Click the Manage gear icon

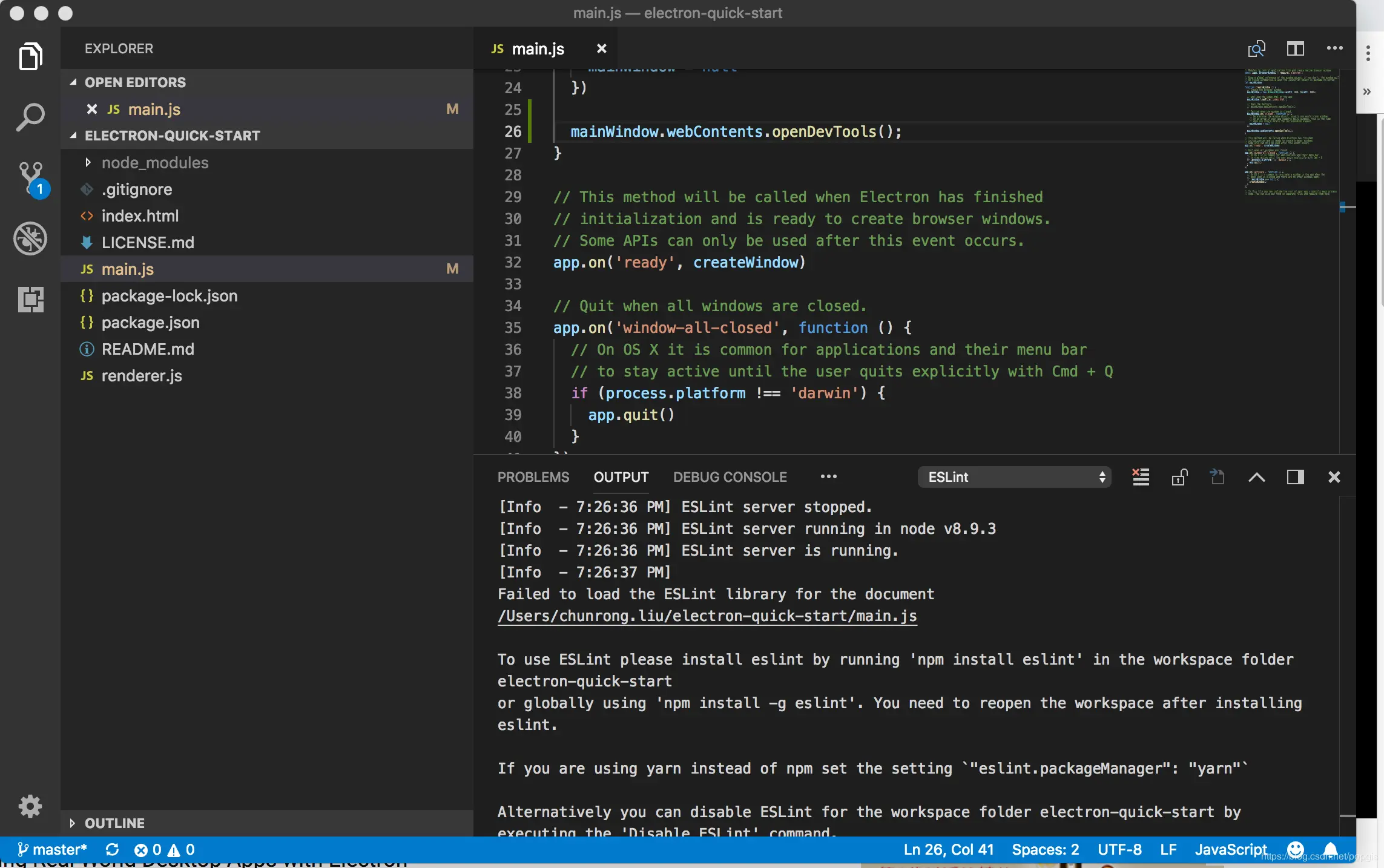click(30, 806)
